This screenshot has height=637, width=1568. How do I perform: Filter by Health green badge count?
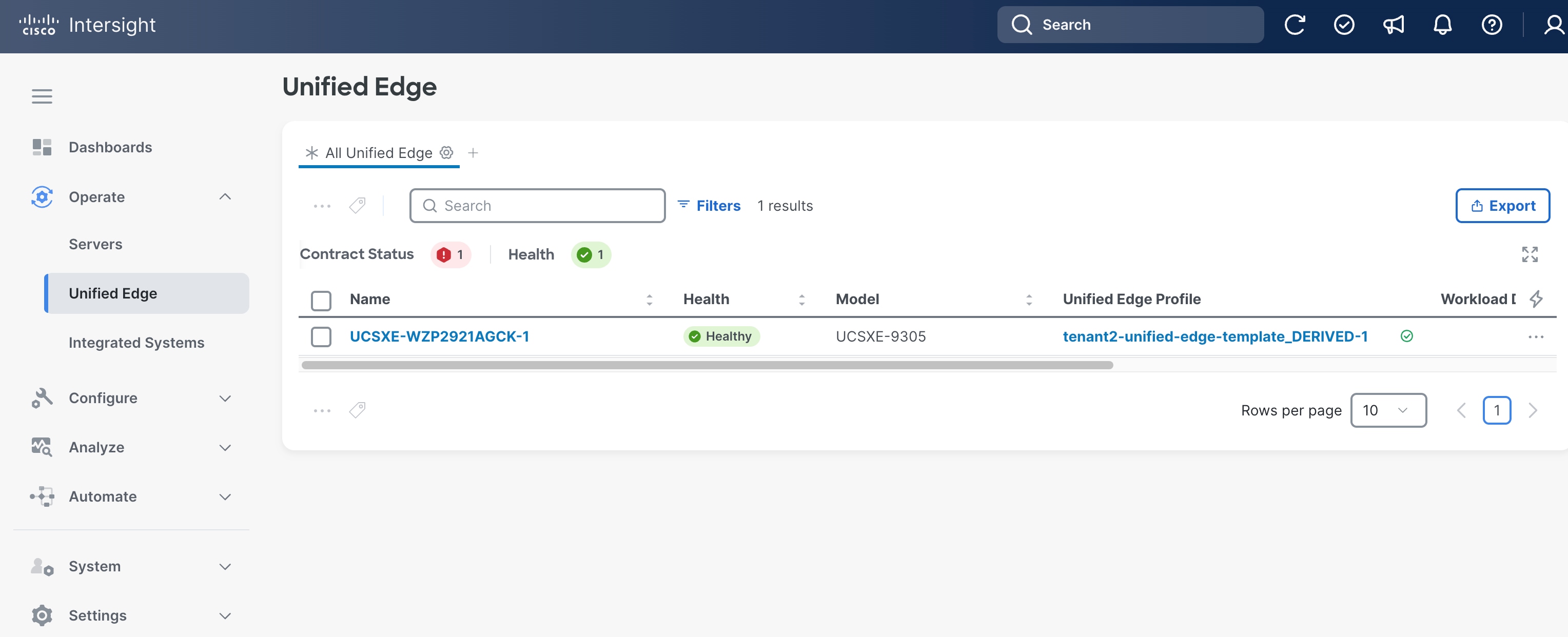591,254
